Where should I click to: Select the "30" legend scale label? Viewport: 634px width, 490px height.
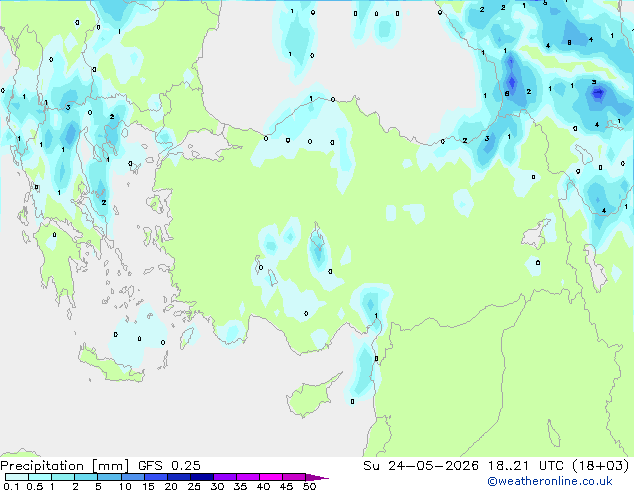(x=217, y=486)
